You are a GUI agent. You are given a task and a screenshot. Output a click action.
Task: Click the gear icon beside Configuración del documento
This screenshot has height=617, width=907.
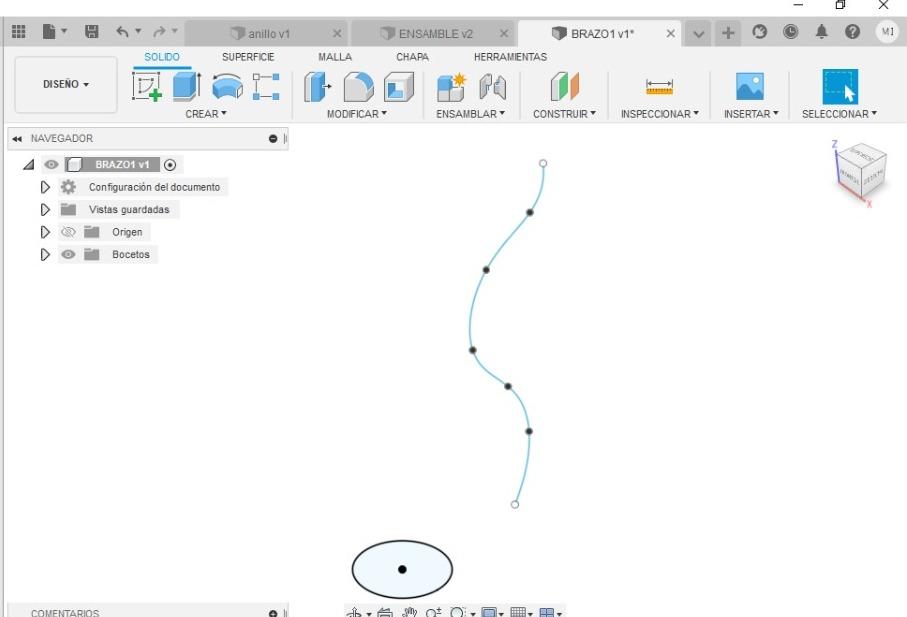point(68,187)
